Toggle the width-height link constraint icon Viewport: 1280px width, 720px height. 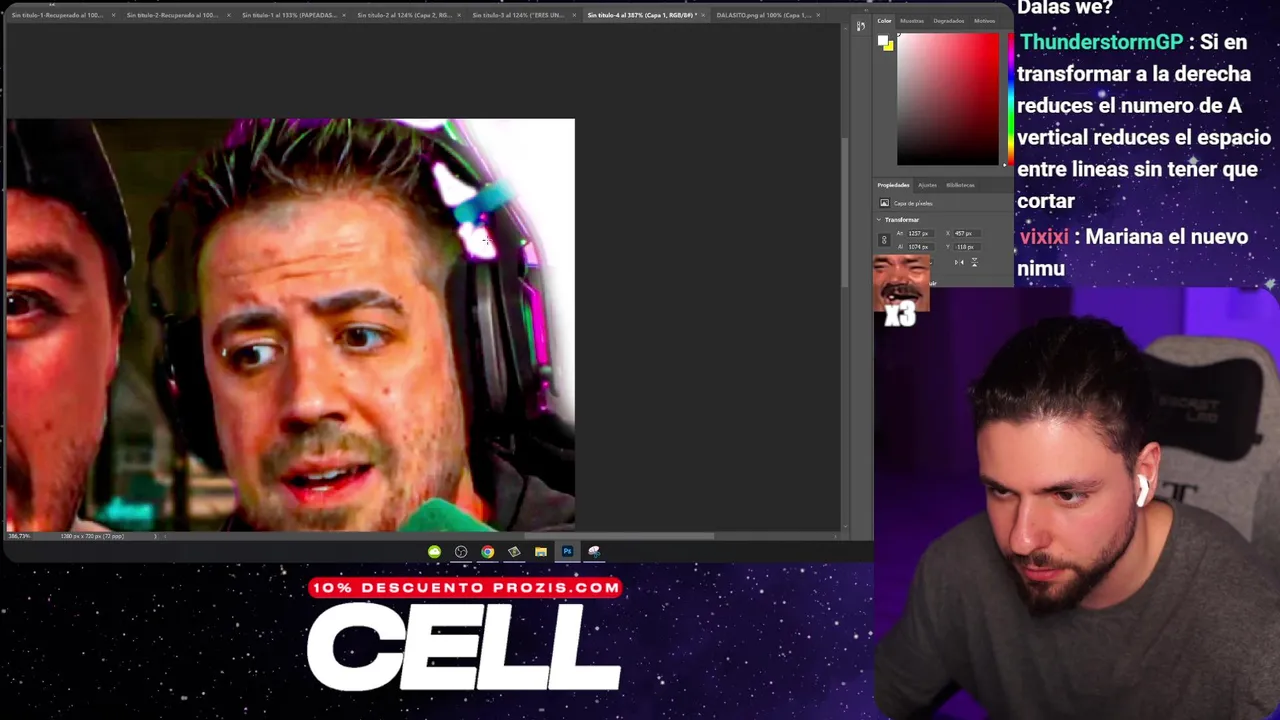click(x=883, y=240)
